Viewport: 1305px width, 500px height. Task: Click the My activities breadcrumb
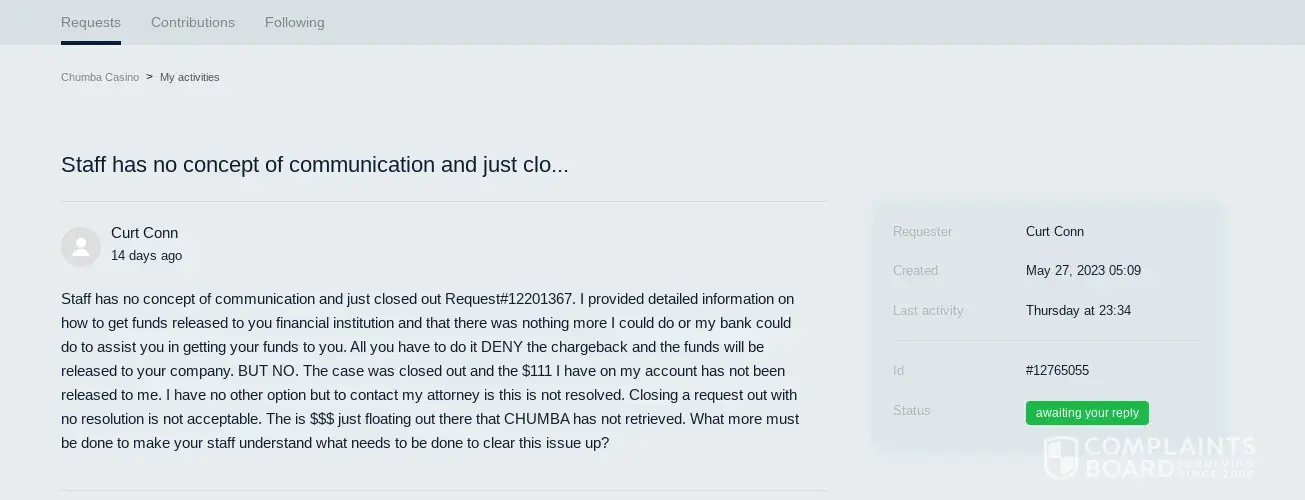tap(190, 77)
